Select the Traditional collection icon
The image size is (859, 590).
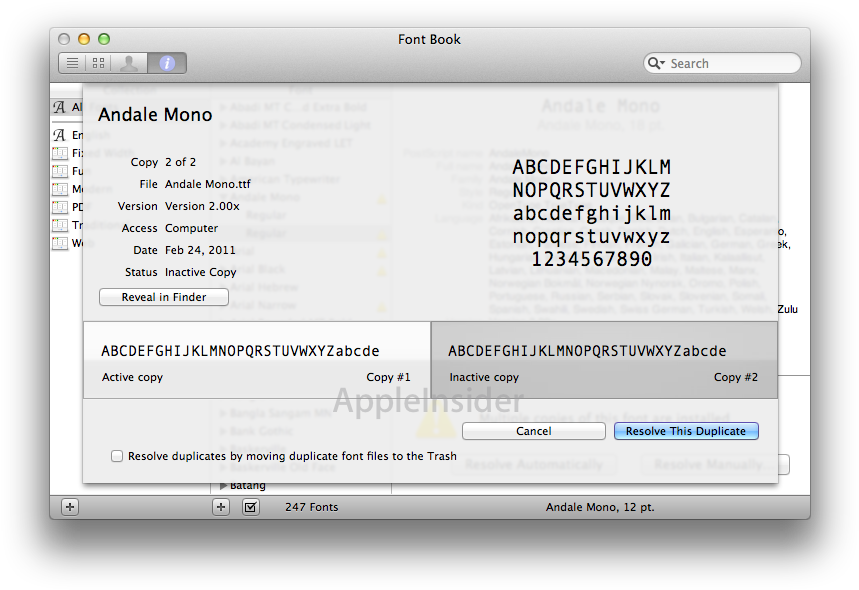pyautogui.click(x=60, y=225)
